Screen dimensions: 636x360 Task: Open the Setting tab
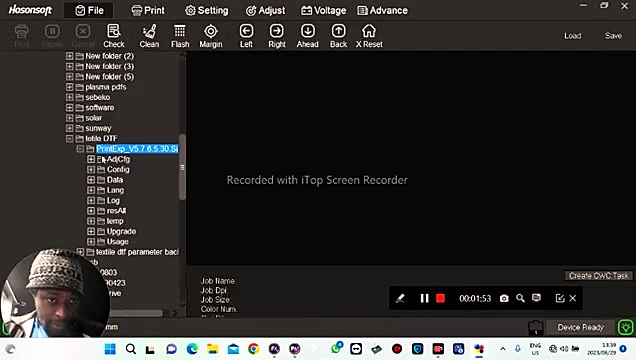pos(206,11)
